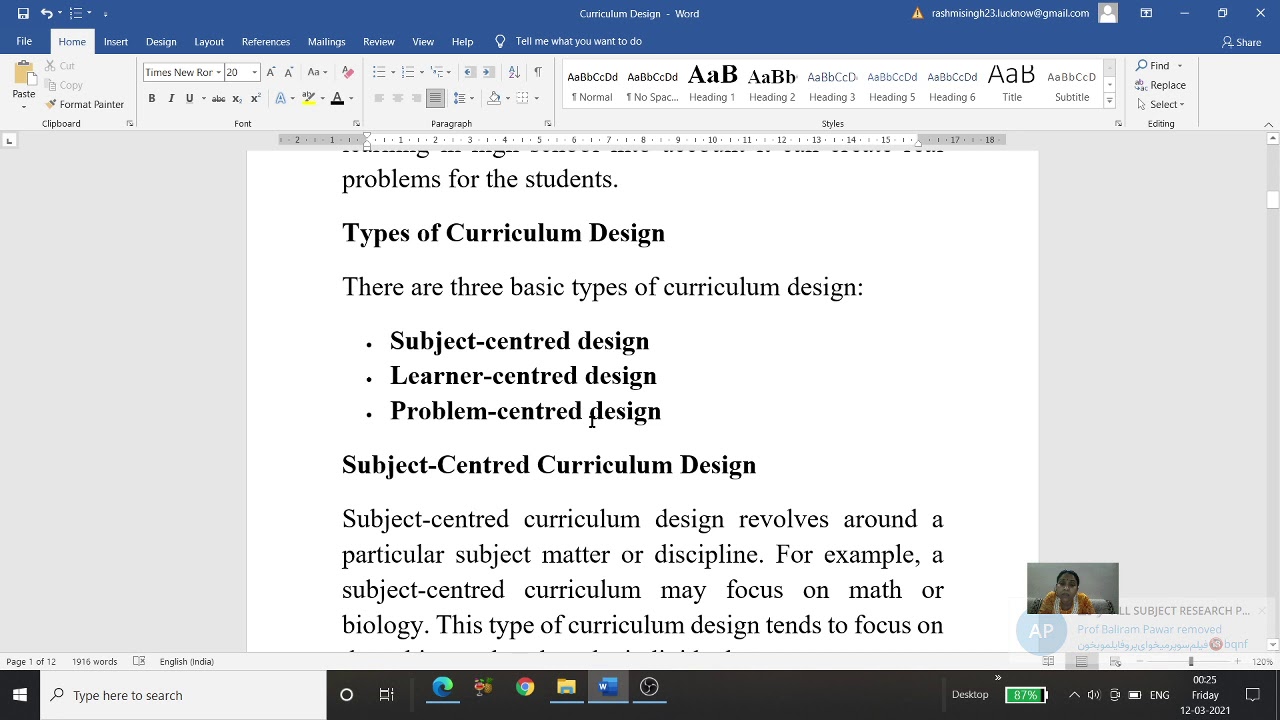Image resolution: width=1280 pixels, height=720 pixels.
Task: Toggle Underline formatting
Action: (x=189, y=98)
